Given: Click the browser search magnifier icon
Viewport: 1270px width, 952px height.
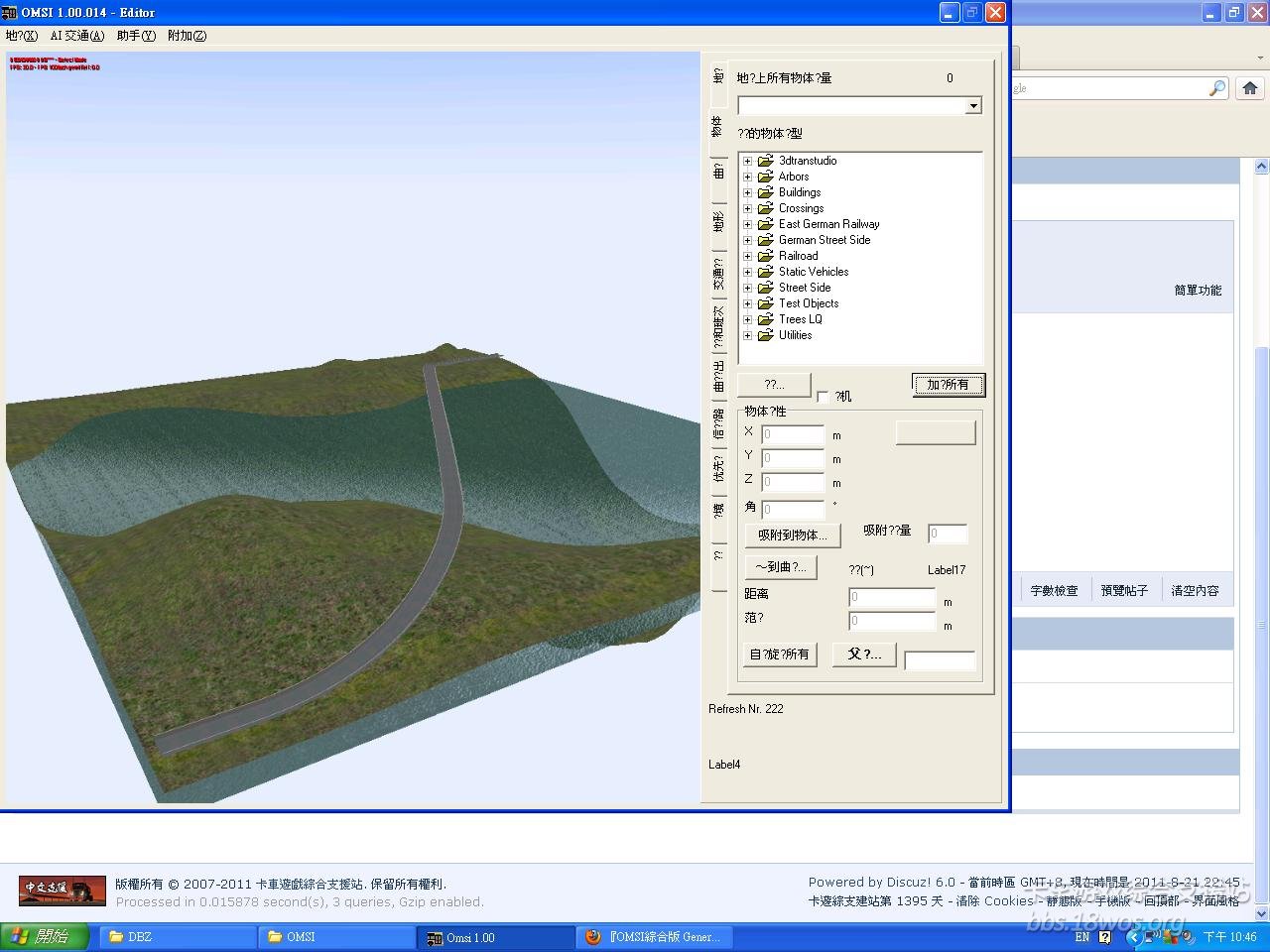Looking at the screenshot, I should [1216, 88].
